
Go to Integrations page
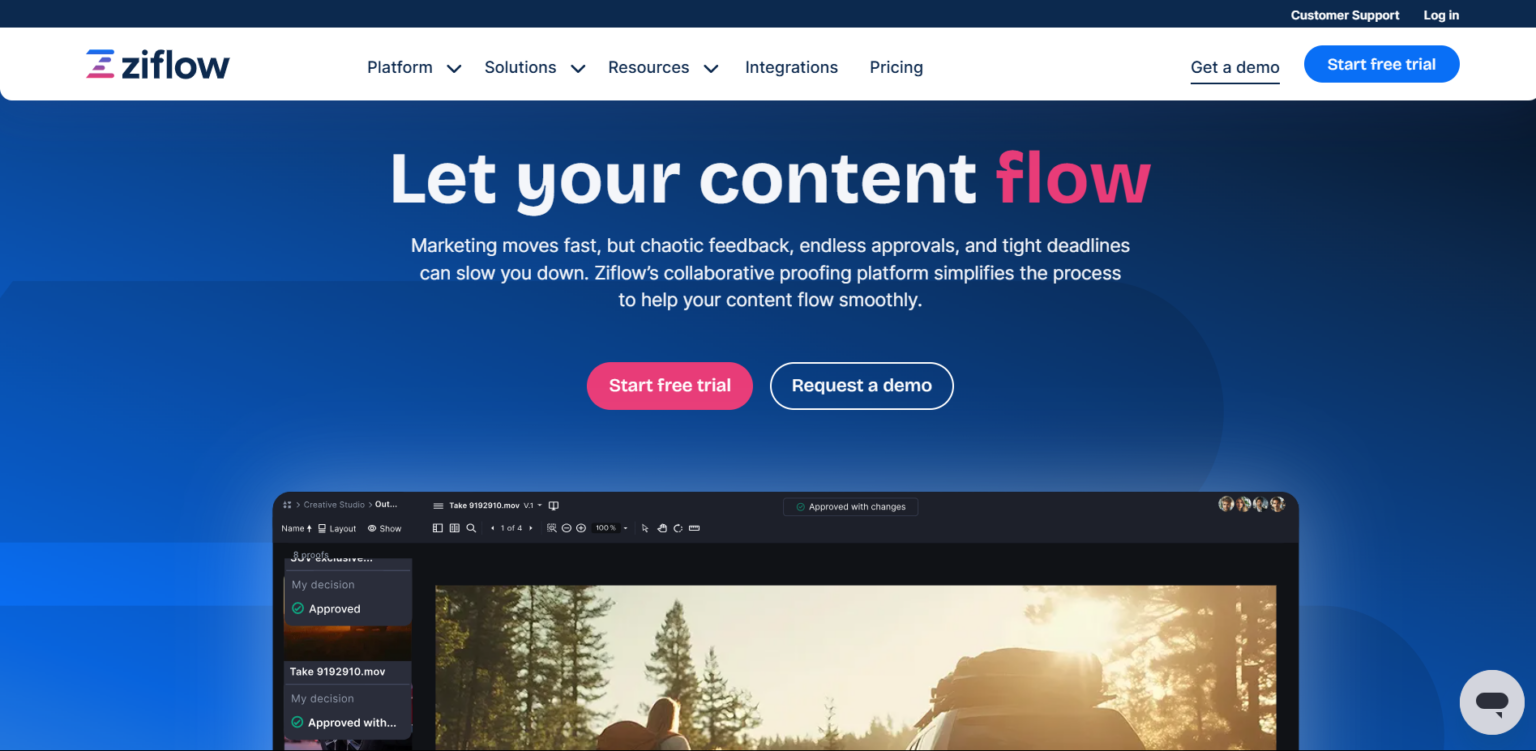[791, 67]
